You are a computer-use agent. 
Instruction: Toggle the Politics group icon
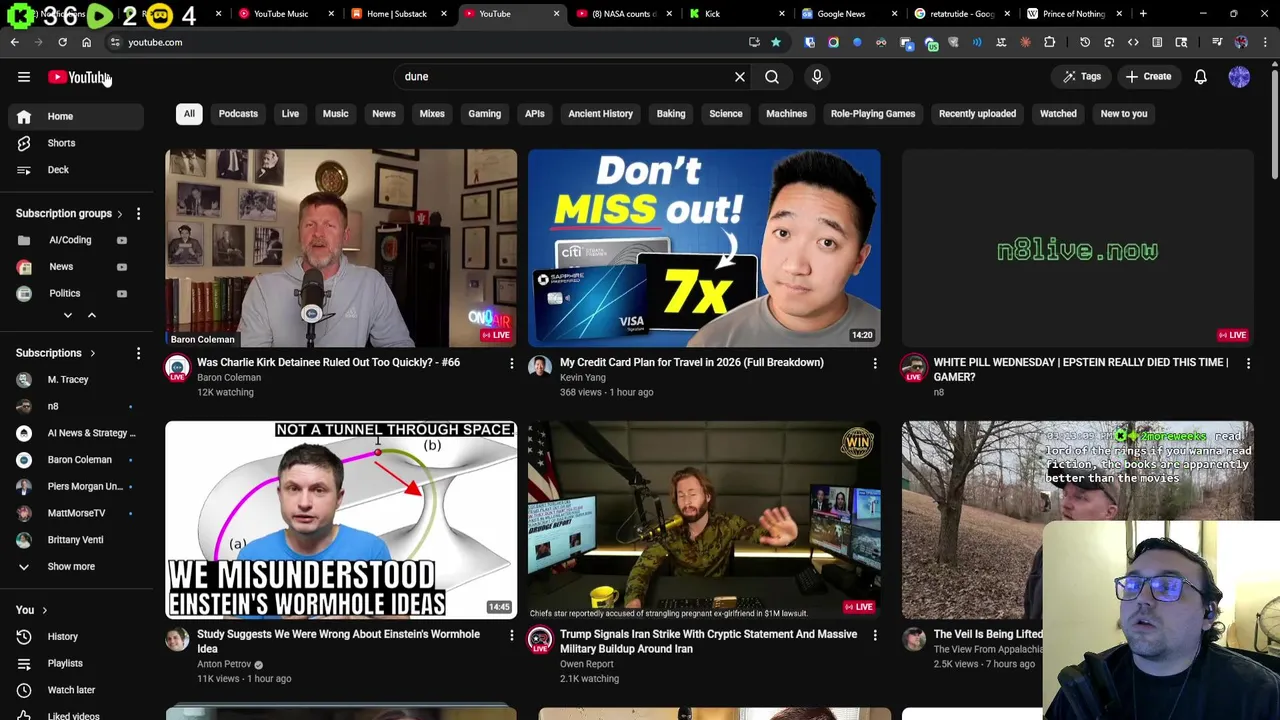click(x=122, y=293)
